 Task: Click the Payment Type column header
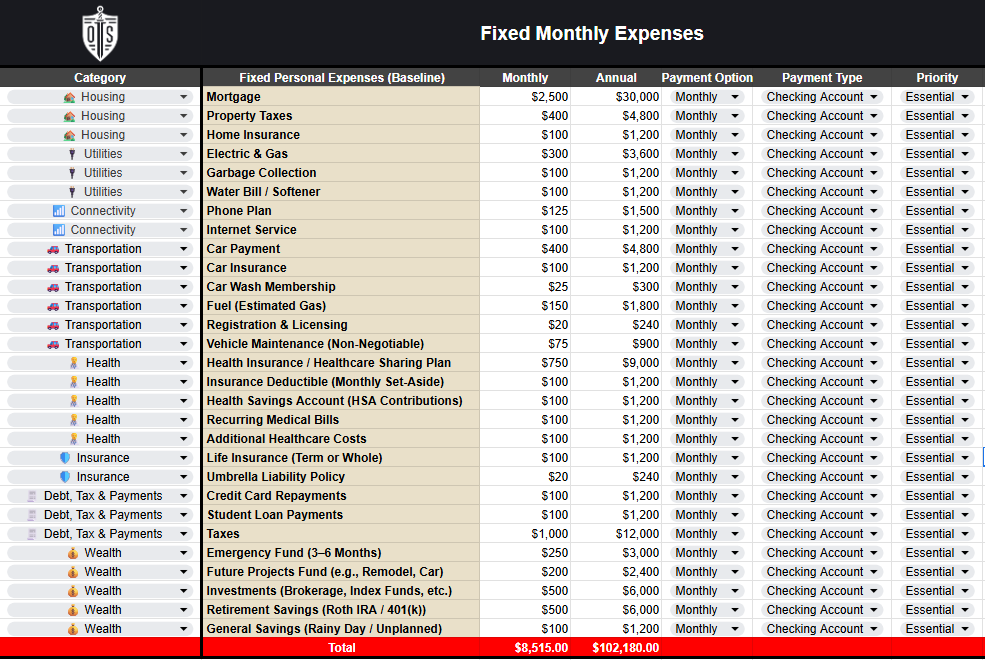(822, 77)
